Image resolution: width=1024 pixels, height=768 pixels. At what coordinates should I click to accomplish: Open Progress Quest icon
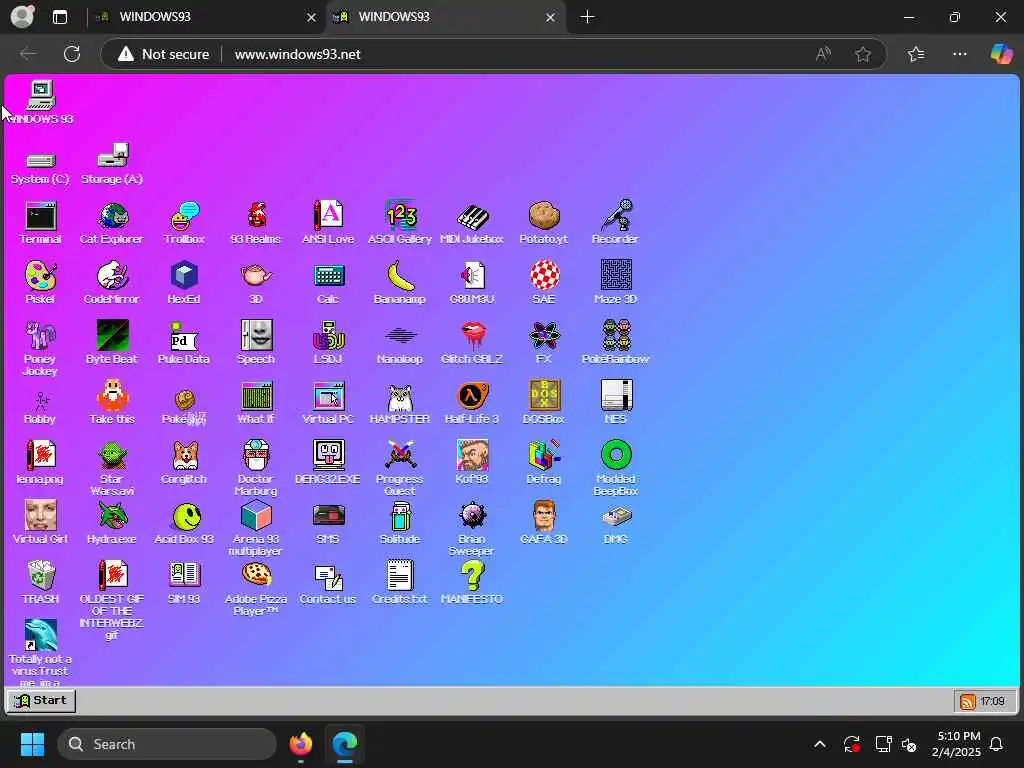[400, 468]
